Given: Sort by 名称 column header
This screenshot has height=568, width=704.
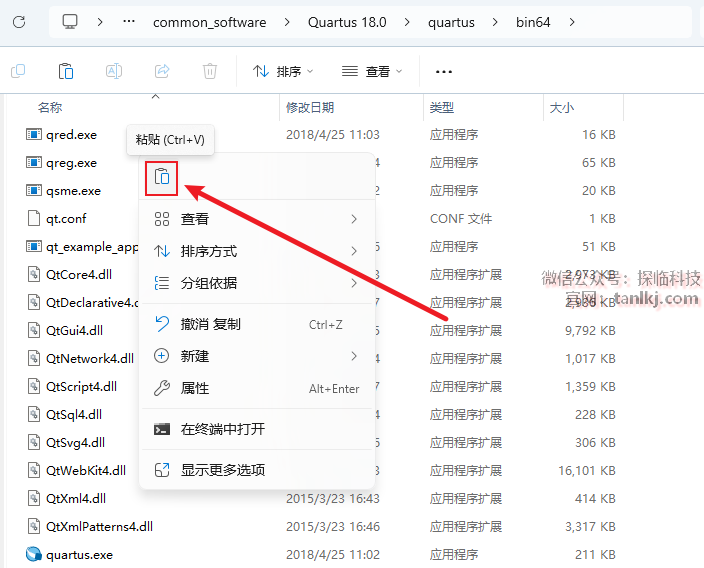Looking at the screenshot, I should coord(50,107).
